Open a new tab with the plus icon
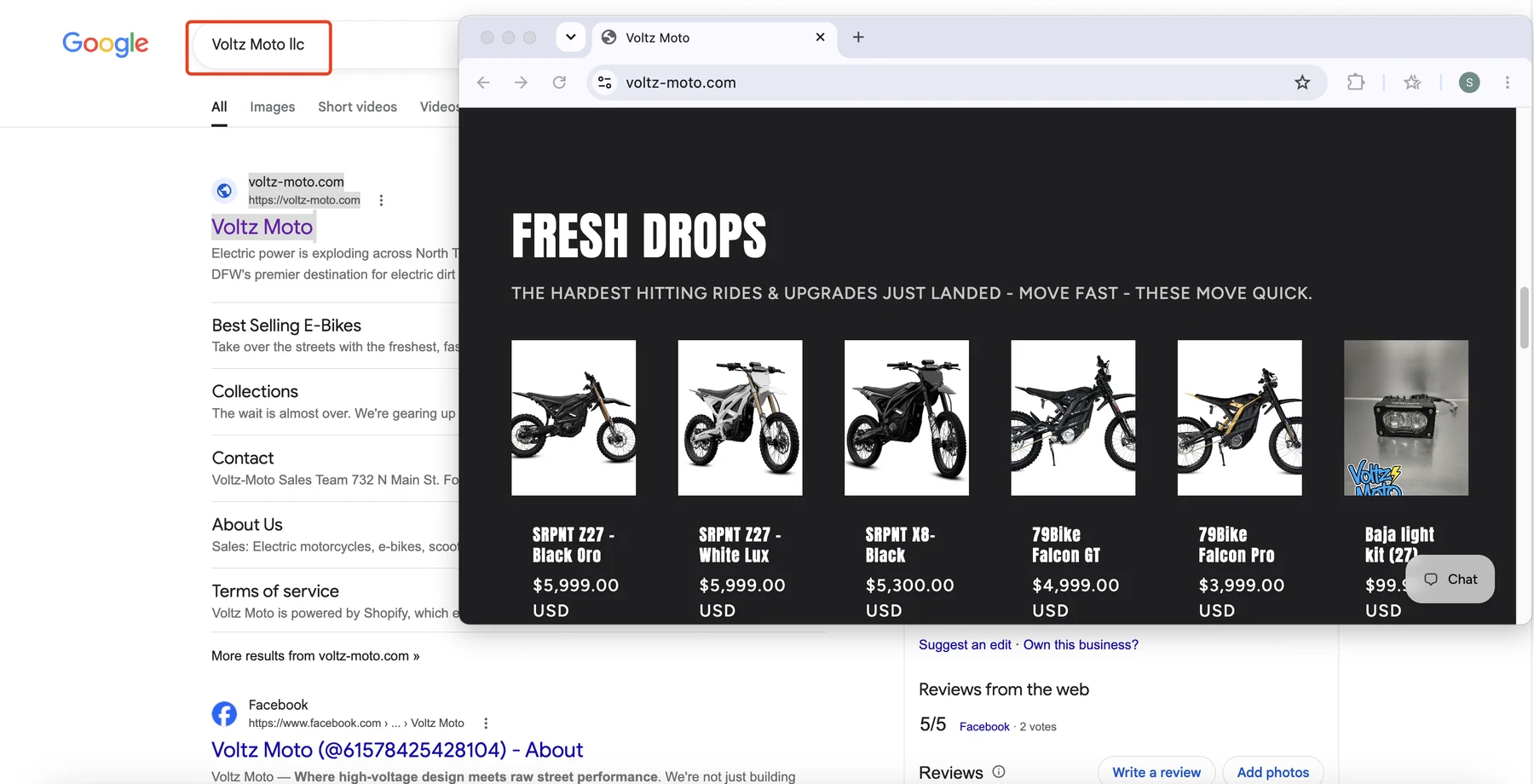1534x784 pixels. tap(858, 37)
